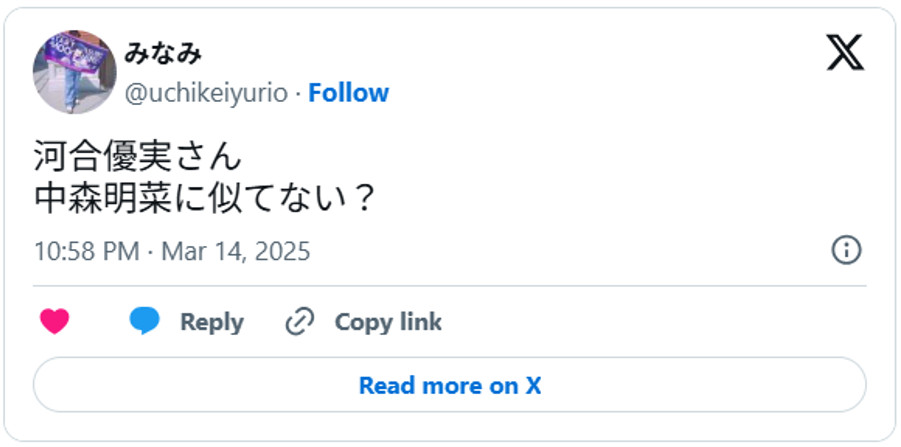Open the @uchikeiyurio handle link
Screen dimensions: 901x447
click(x=206, y=93)
